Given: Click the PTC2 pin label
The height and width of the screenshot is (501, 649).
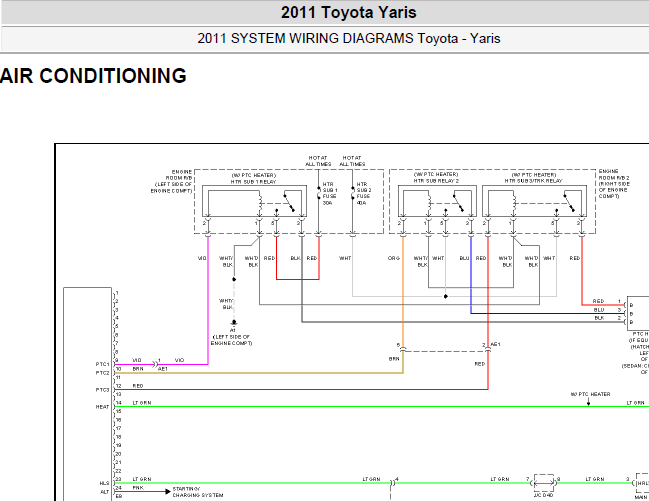Looking at the screenshot, I should 102,373.
